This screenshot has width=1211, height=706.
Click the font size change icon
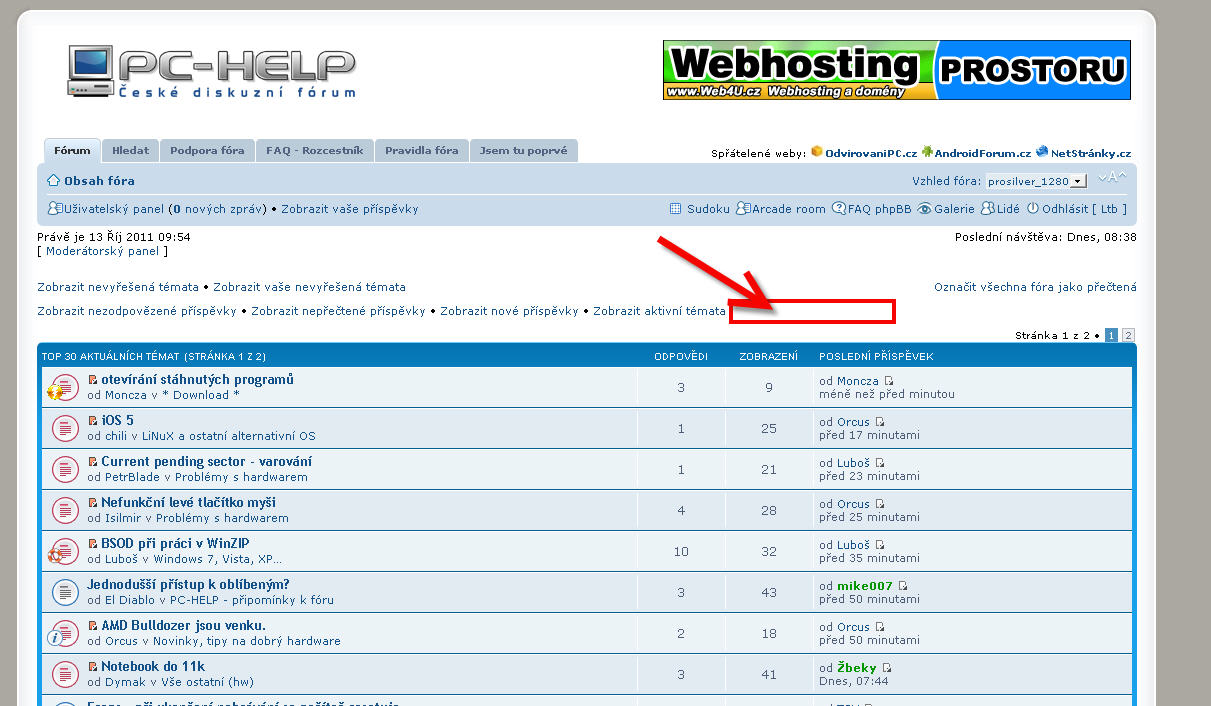point(1111,178)
